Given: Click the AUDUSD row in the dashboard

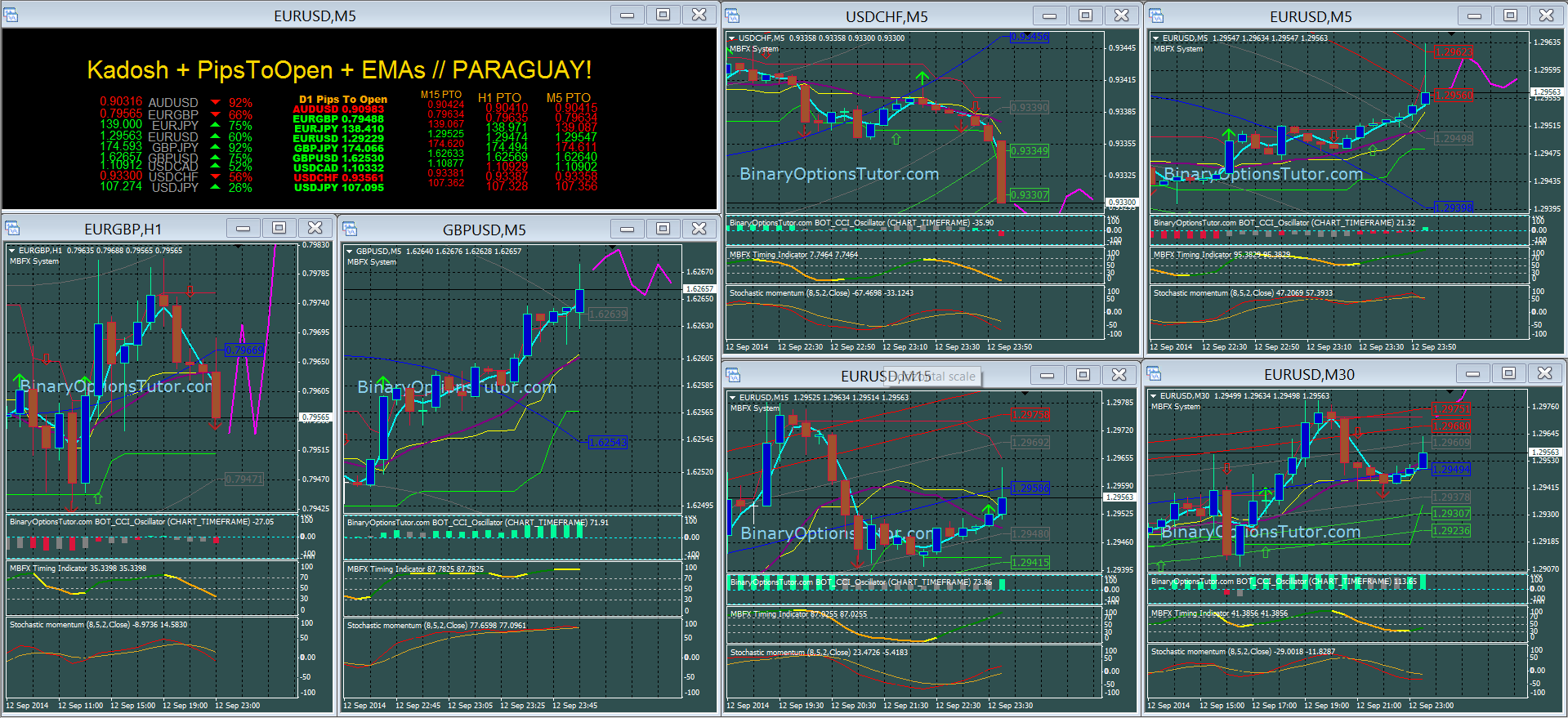Looking at the screenshot, I should click(x=176, y=102).
